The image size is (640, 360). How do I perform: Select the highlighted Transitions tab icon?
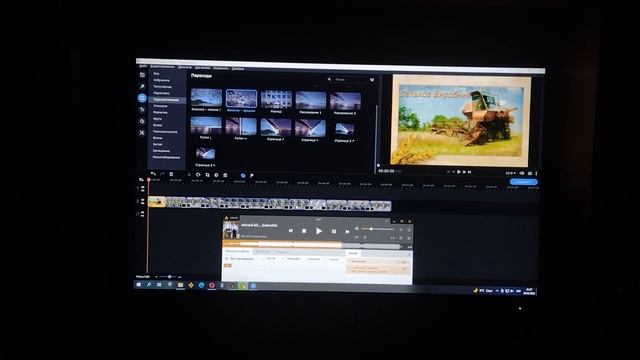(x=142, y=98)
